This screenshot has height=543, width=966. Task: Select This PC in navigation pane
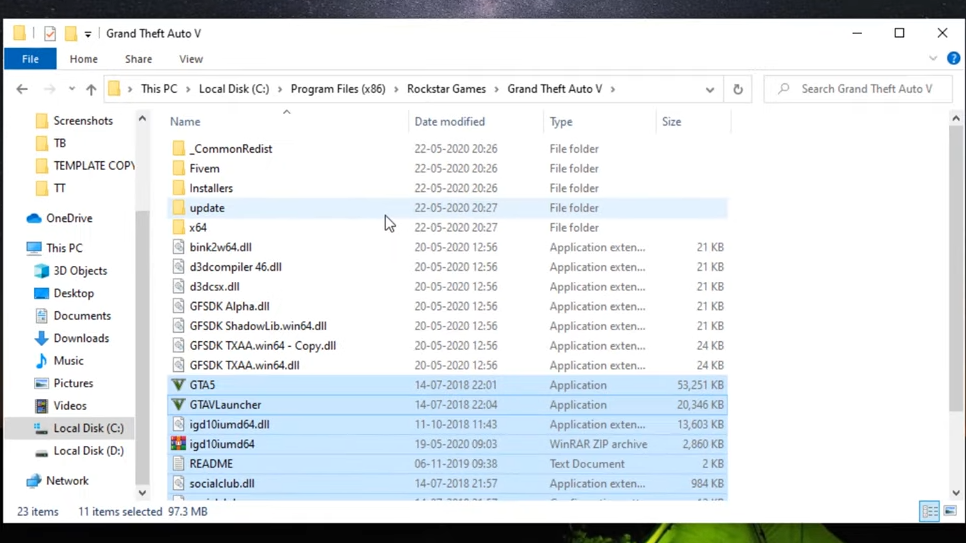(64, 248)
